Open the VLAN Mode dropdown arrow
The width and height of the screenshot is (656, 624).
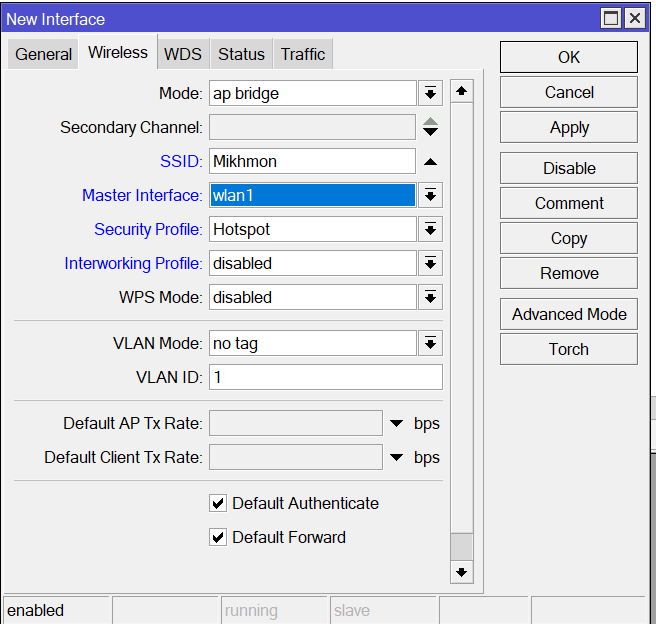pos(430,343)
